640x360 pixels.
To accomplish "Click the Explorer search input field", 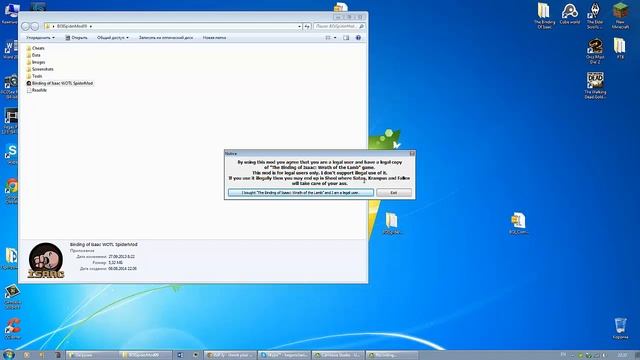I will [339, 26].
